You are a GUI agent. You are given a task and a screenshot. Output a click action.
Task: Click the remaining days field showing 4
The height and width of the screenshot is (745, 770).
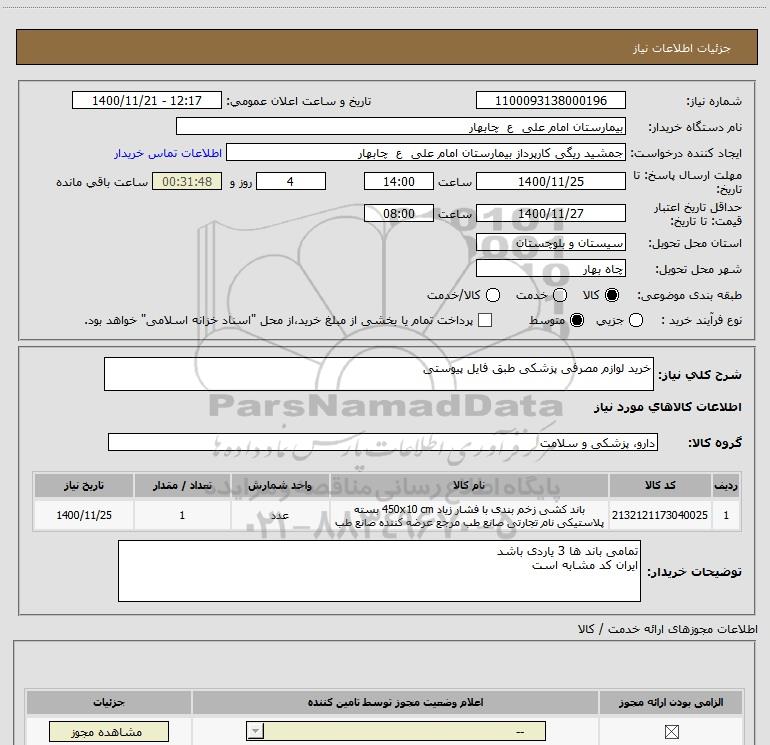(291, 181)
